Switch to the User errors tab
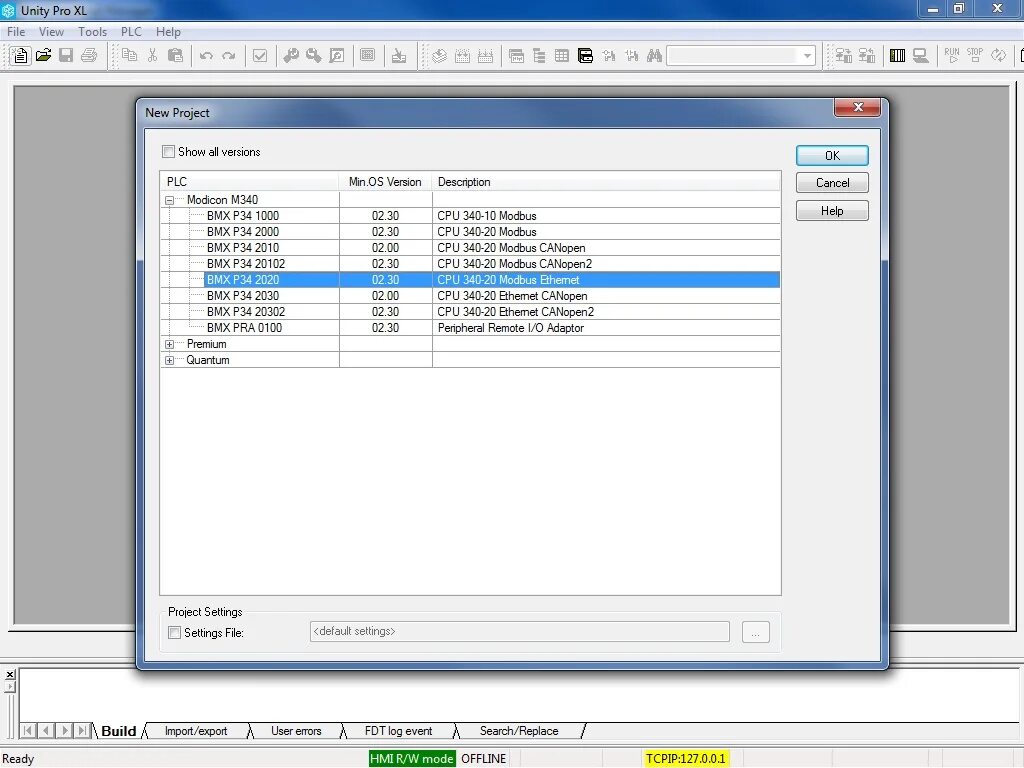This screenshot has width=1024, height=768. pos(296,731)
